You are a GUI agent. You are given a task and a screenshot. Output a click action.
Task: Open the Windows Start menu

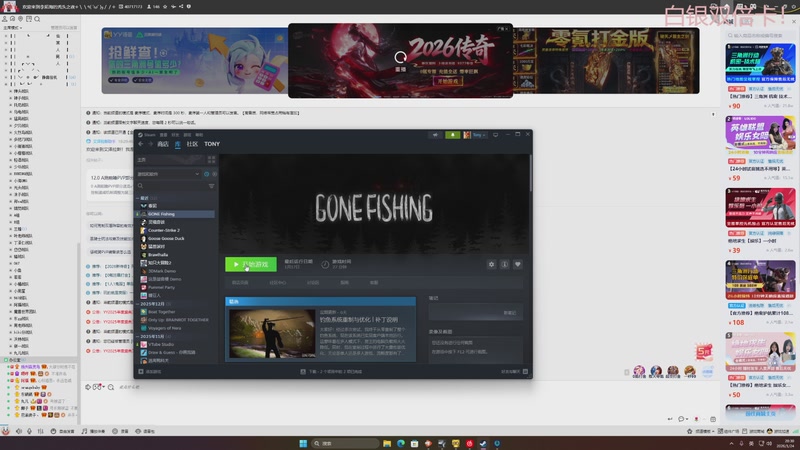pos(303,443)
